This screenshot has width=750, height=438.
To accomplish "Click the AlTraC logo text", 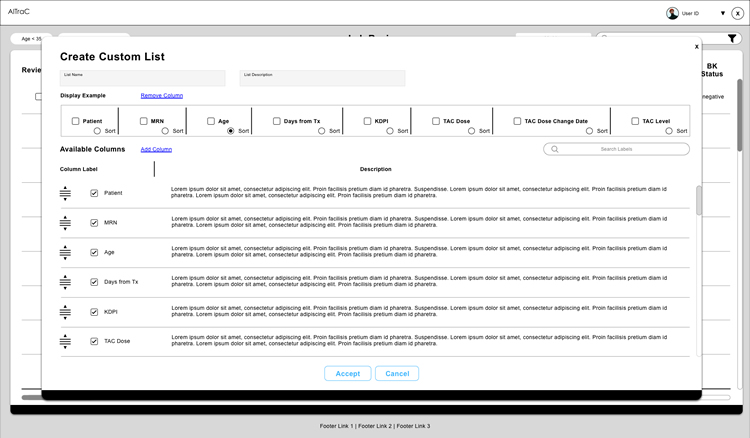I will [19, 11].
